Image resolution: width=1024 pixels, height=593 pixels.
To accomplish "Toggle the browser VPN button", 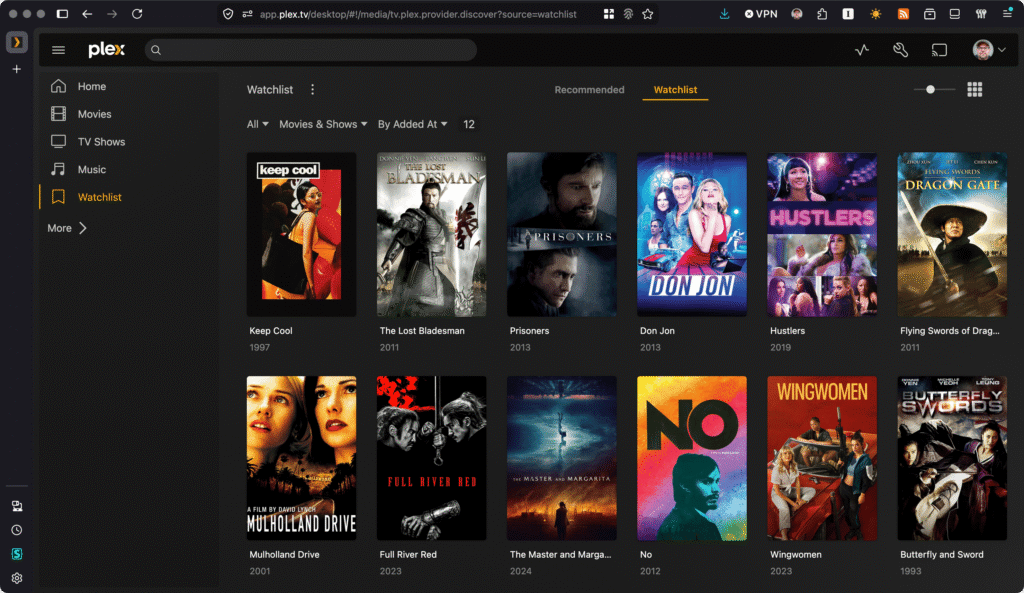I will coord(761,14).
